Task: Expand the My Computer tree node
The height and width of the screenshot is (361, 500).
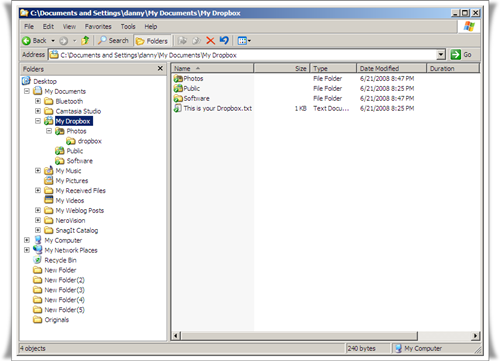Action: click(x=27, y=240)
